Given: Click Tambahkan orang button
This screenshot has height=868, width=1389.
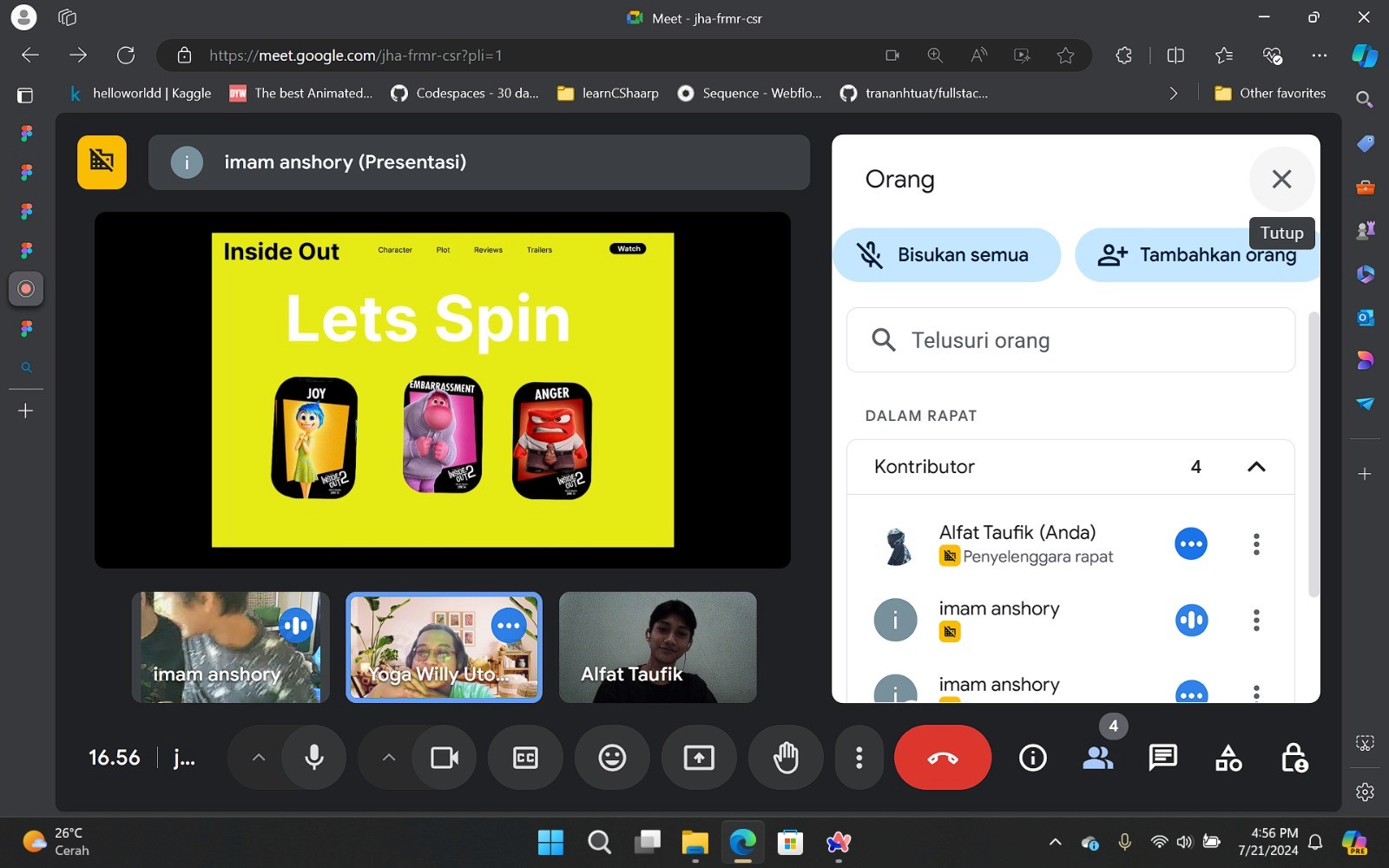Looking at the screenshot, I should click(1197, 255).
